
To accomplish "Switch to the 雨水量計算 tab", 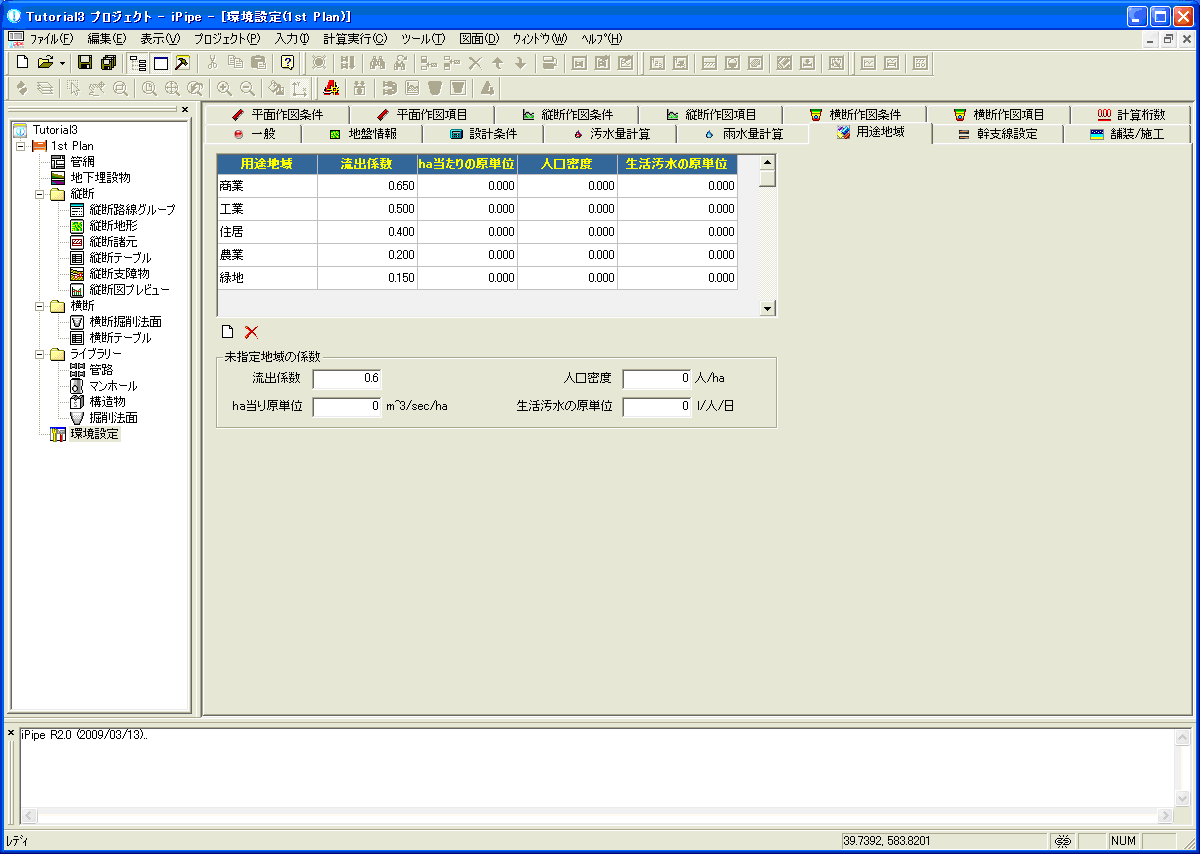I will coord(743,134).
